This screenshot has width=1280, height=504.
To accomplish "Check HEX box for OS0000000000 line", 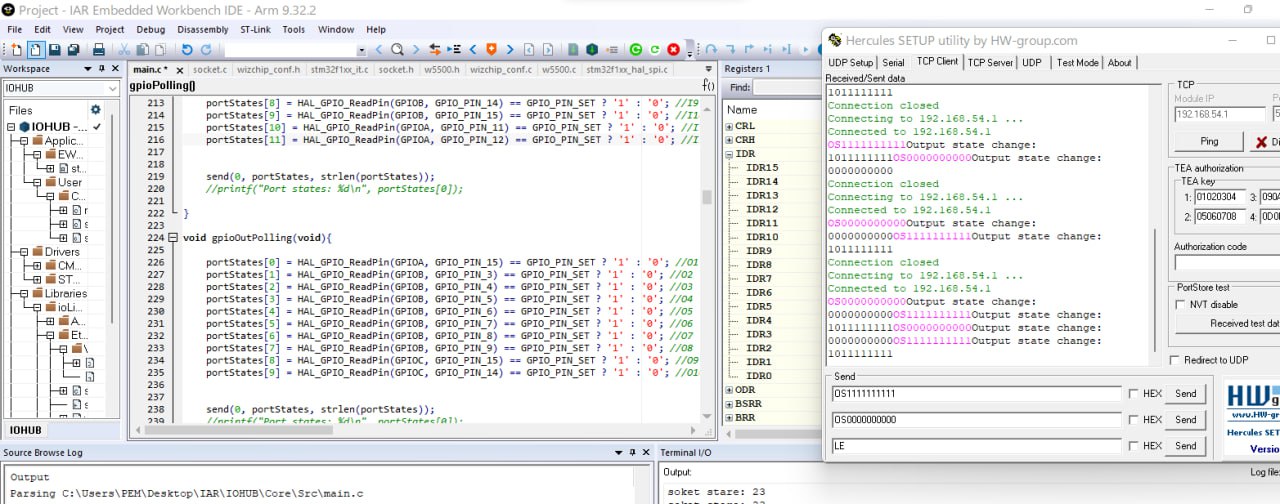I will (1133, 420).
